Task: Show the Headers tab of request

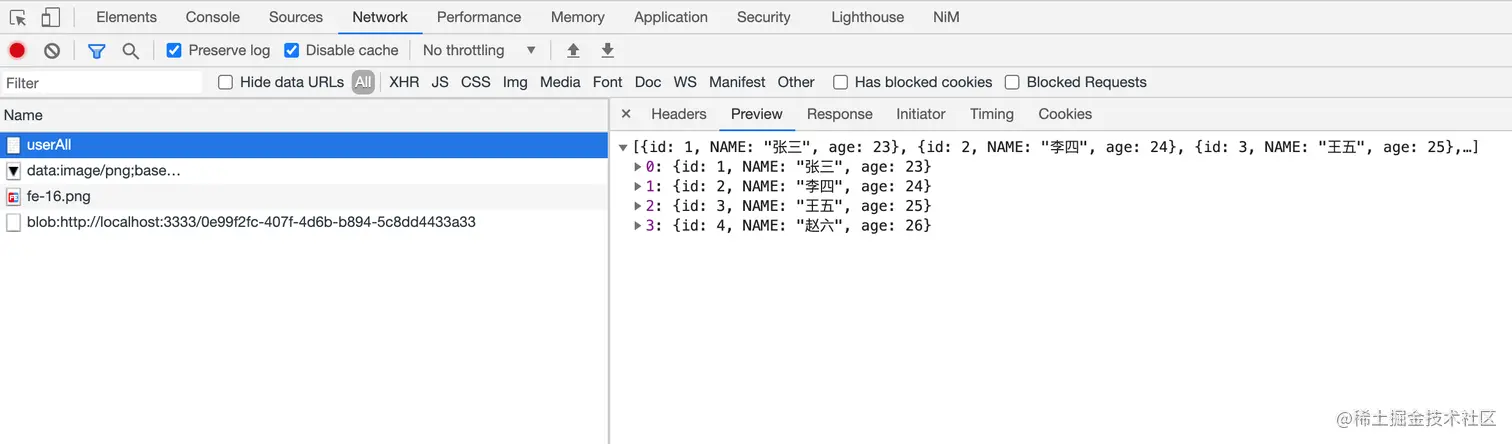Action: click(x=679, y=114)
